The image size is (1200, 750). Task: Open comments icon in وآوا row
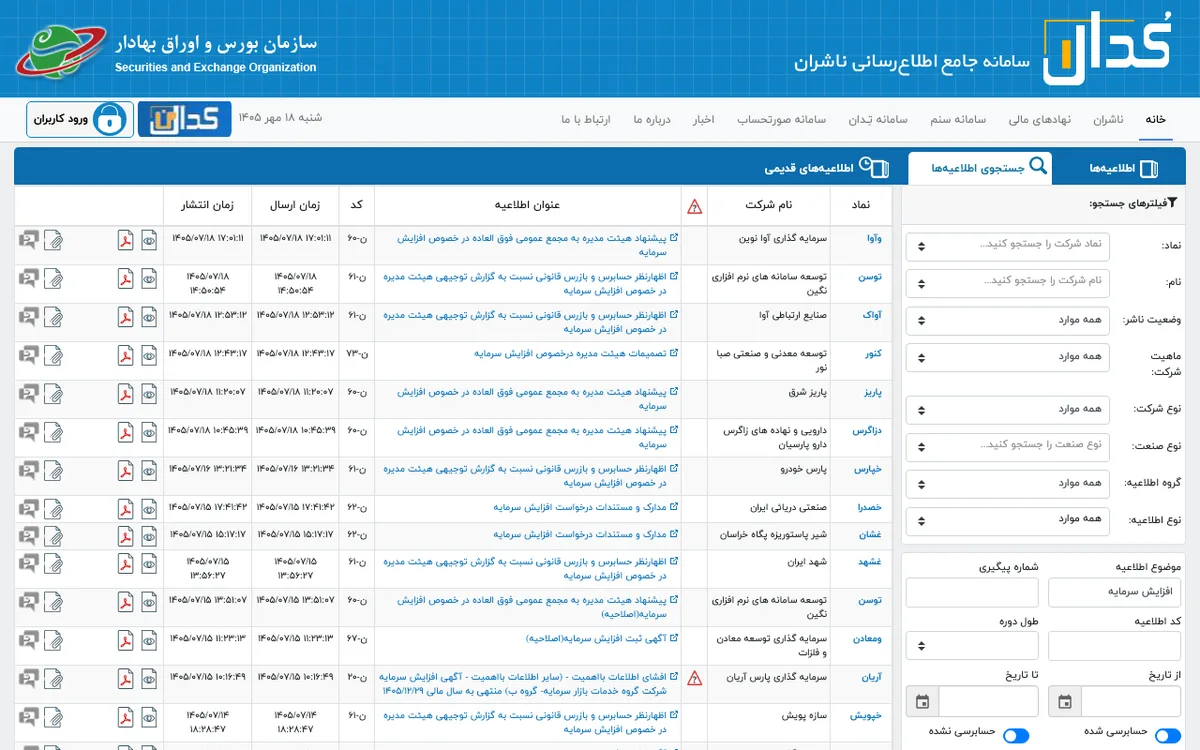point(28,240)
